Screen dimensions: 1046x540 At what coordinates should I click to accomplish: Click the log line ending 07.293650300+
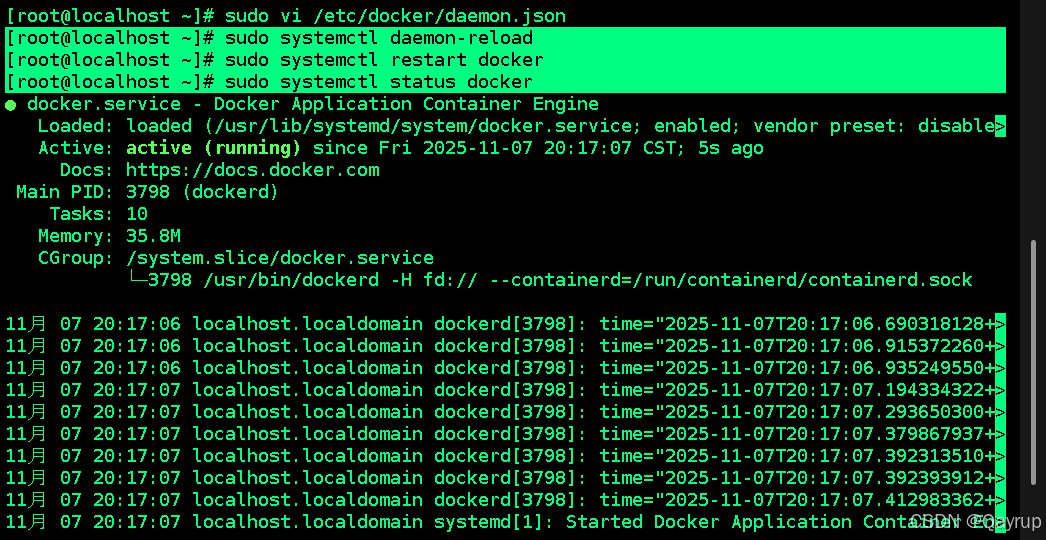[505, 413]
